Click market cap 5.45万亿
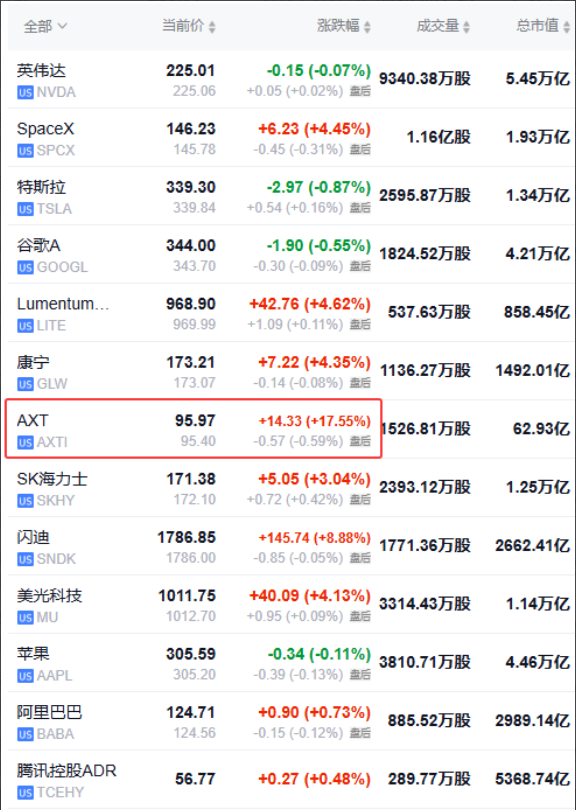576x810 pixels. [538, 79]
